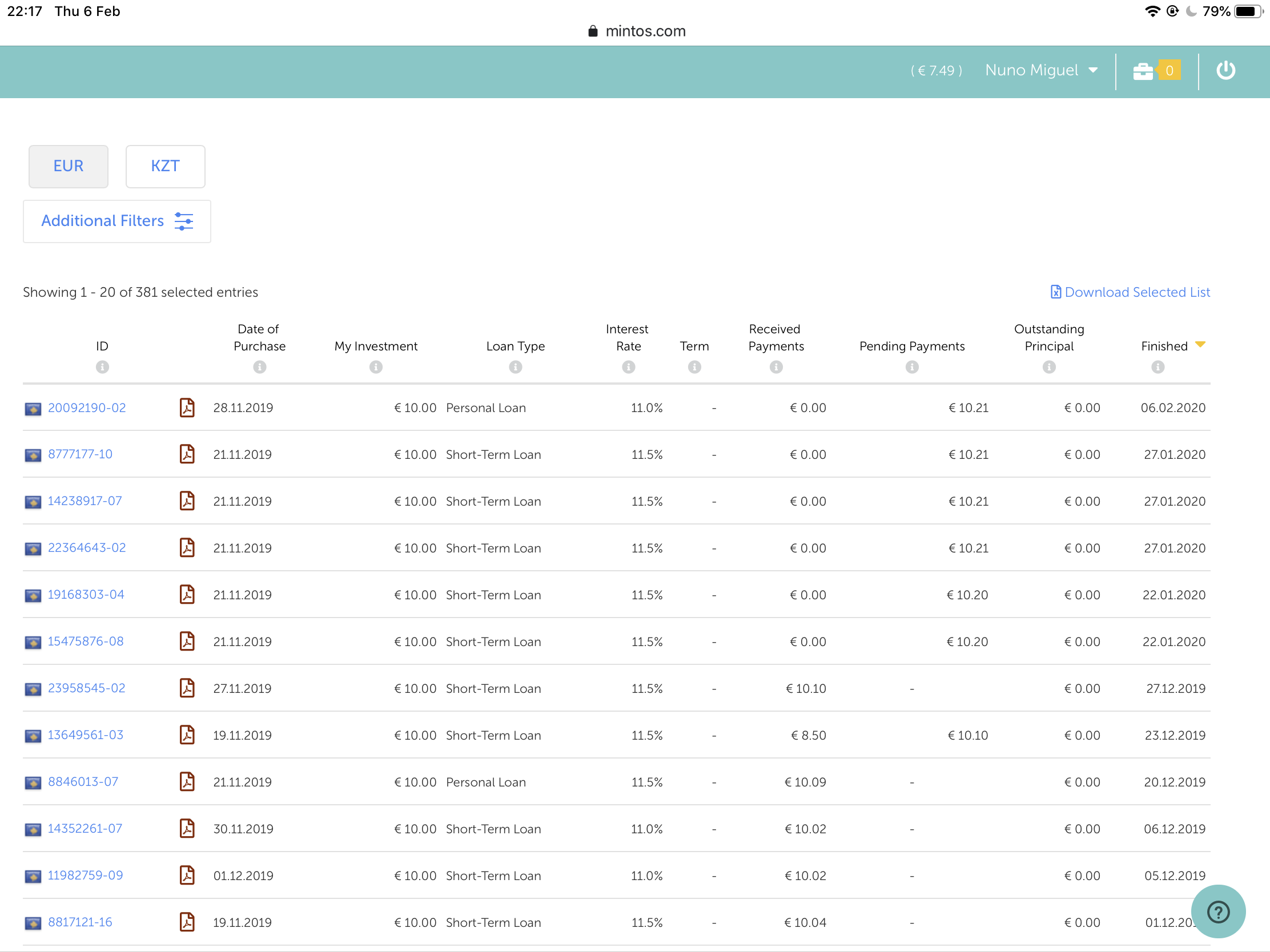Click info icon under Interest Rate
1270x952 pixels.
pyautogui.click(x=628, y=366)
